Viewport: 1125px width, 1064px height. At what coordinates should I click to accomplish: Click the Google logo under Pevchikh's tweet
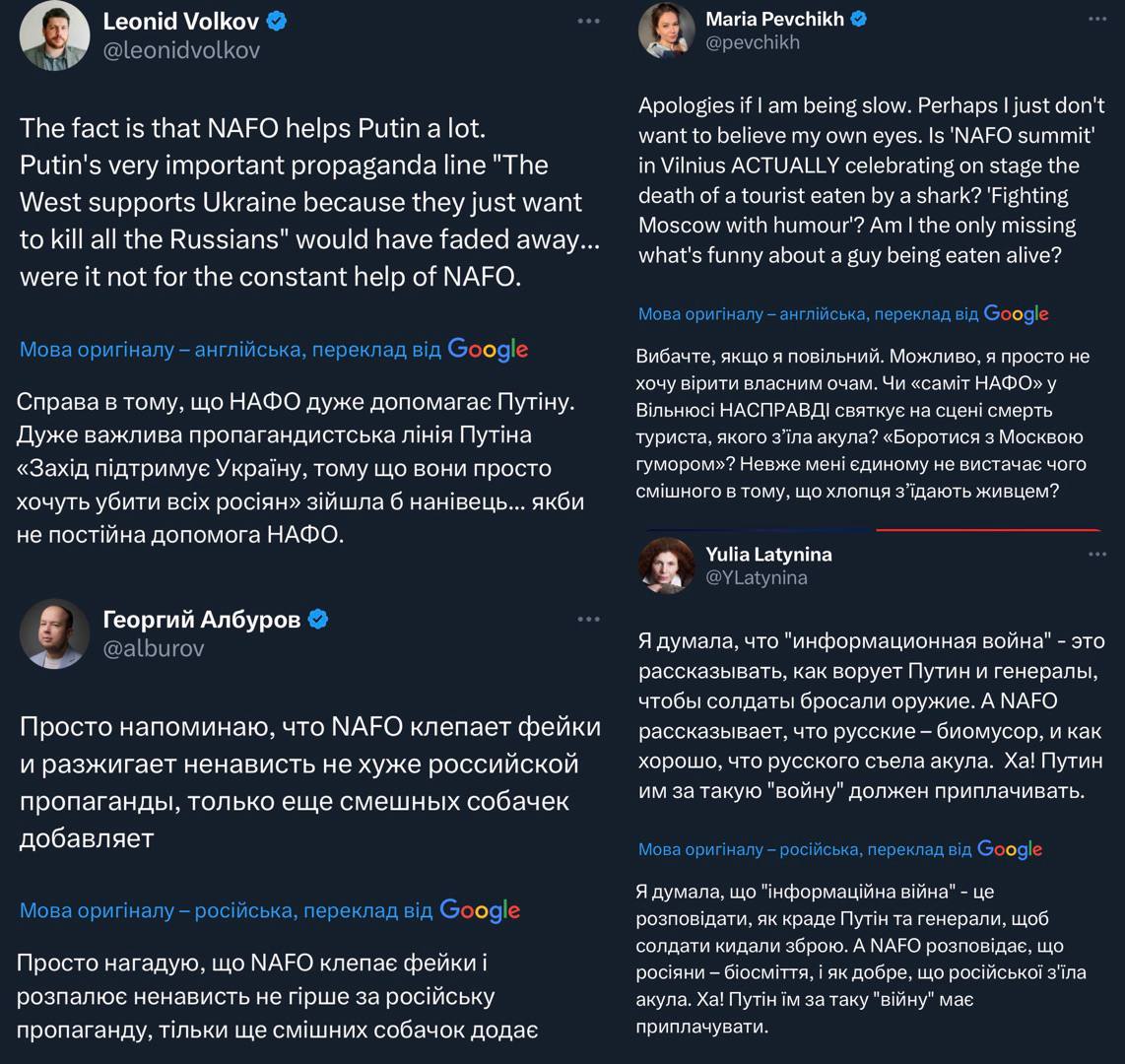point(1016,314)
